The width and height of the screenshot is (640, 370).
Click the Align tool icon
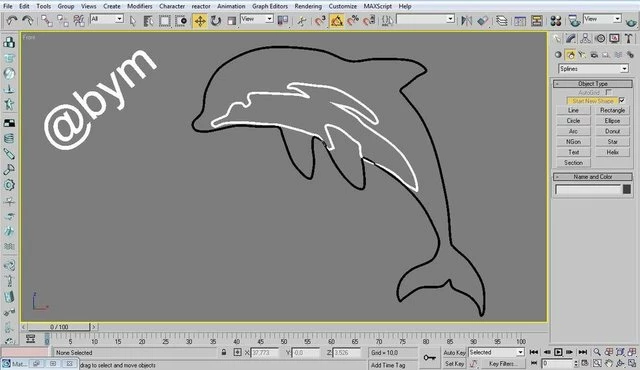pos(483,20)
